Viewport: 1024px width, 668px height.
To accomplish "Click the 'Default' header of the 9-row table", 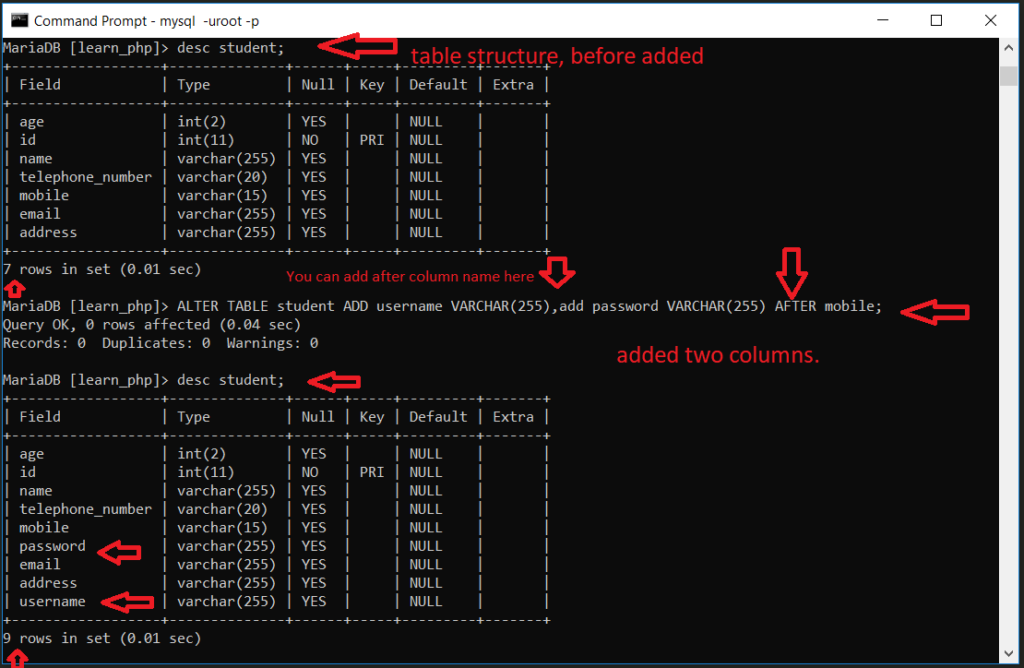I will click(x=438, y=417).
